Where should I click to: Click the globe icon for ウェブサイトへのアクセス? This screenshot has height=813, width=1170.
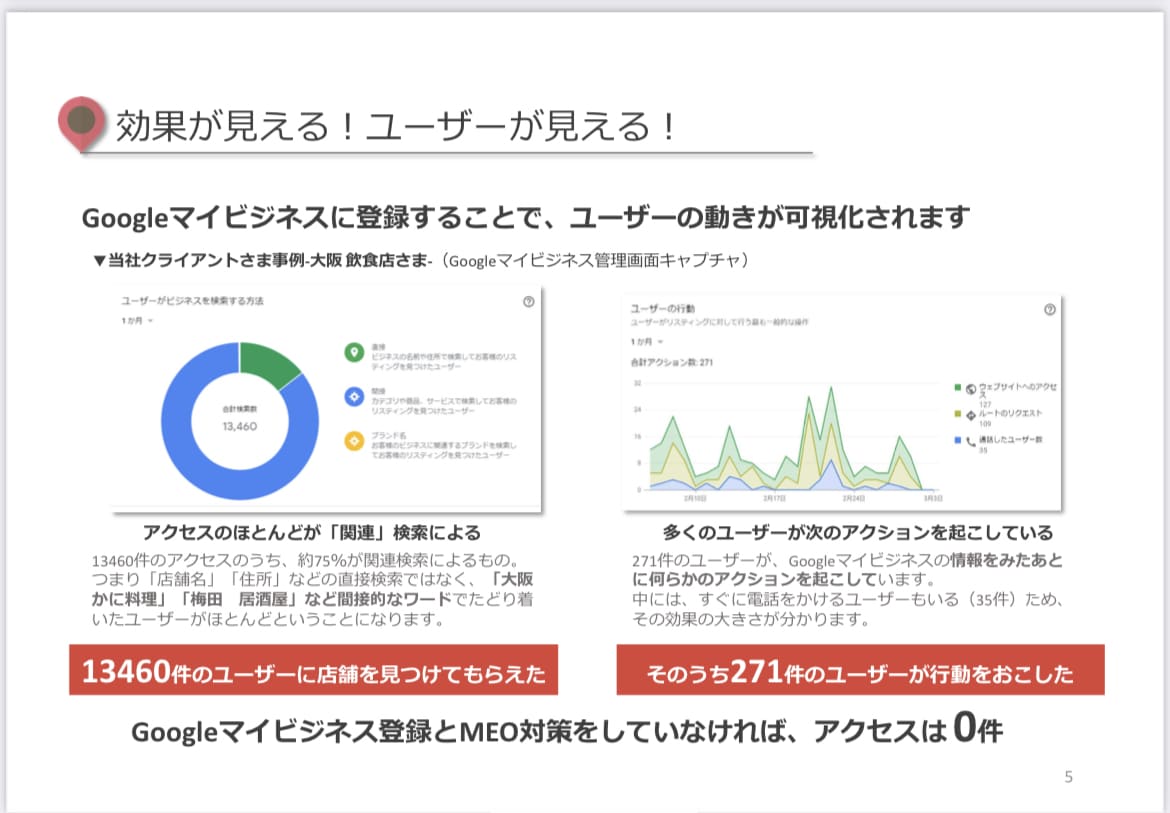pyautogui.click(x=971, y=389)
